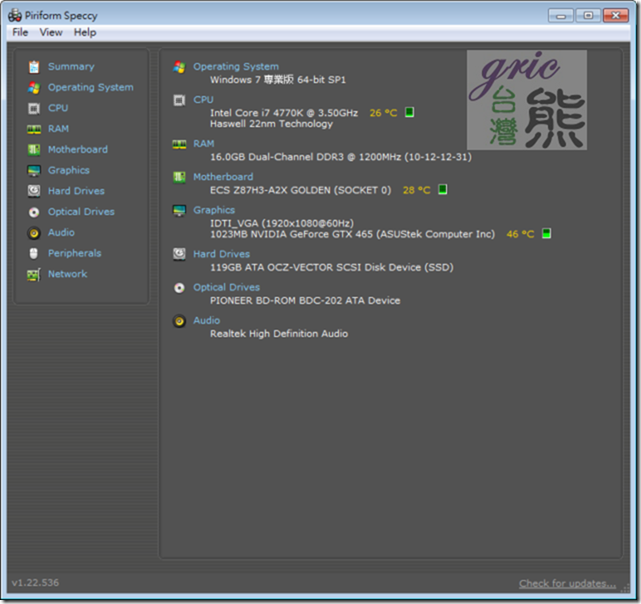Screen dimensions: 641x604
Task: Click the CPU temperature value 26 °C
Action: (383, 113)
